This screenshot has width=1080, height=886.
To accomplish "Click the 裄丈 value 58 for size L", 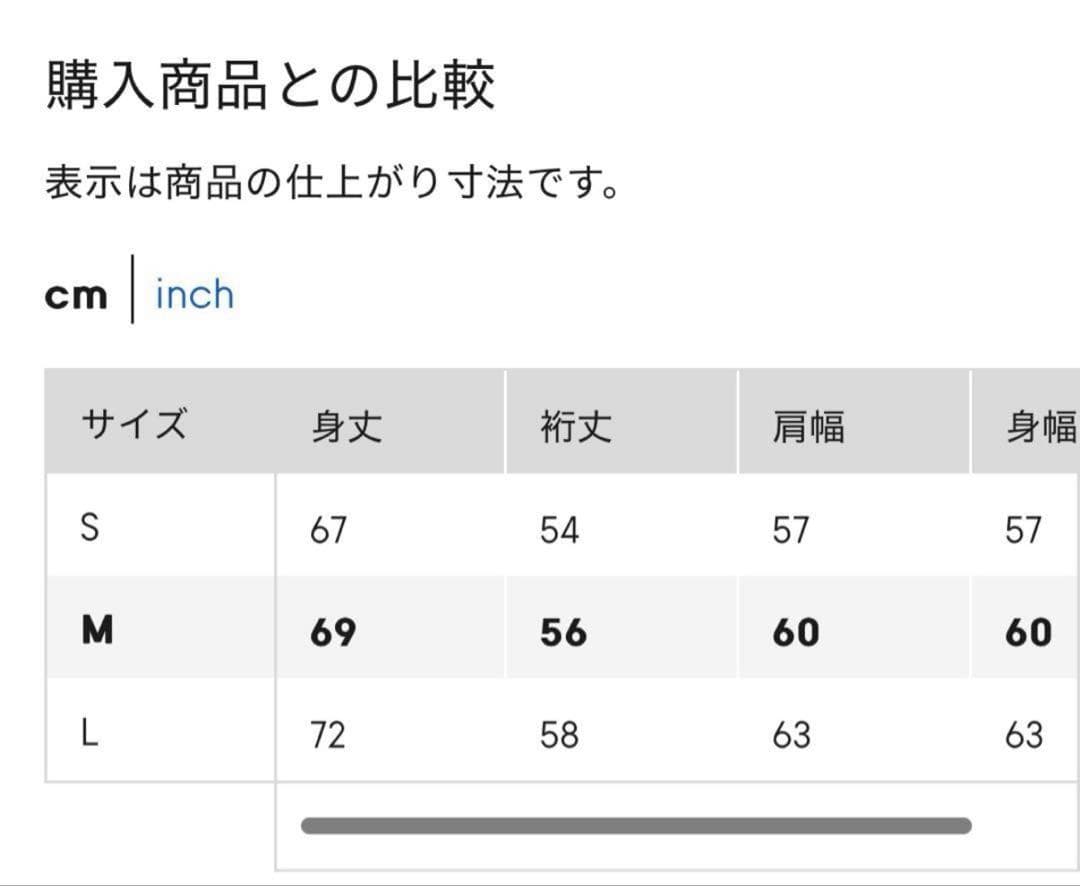I will point(559,736).
